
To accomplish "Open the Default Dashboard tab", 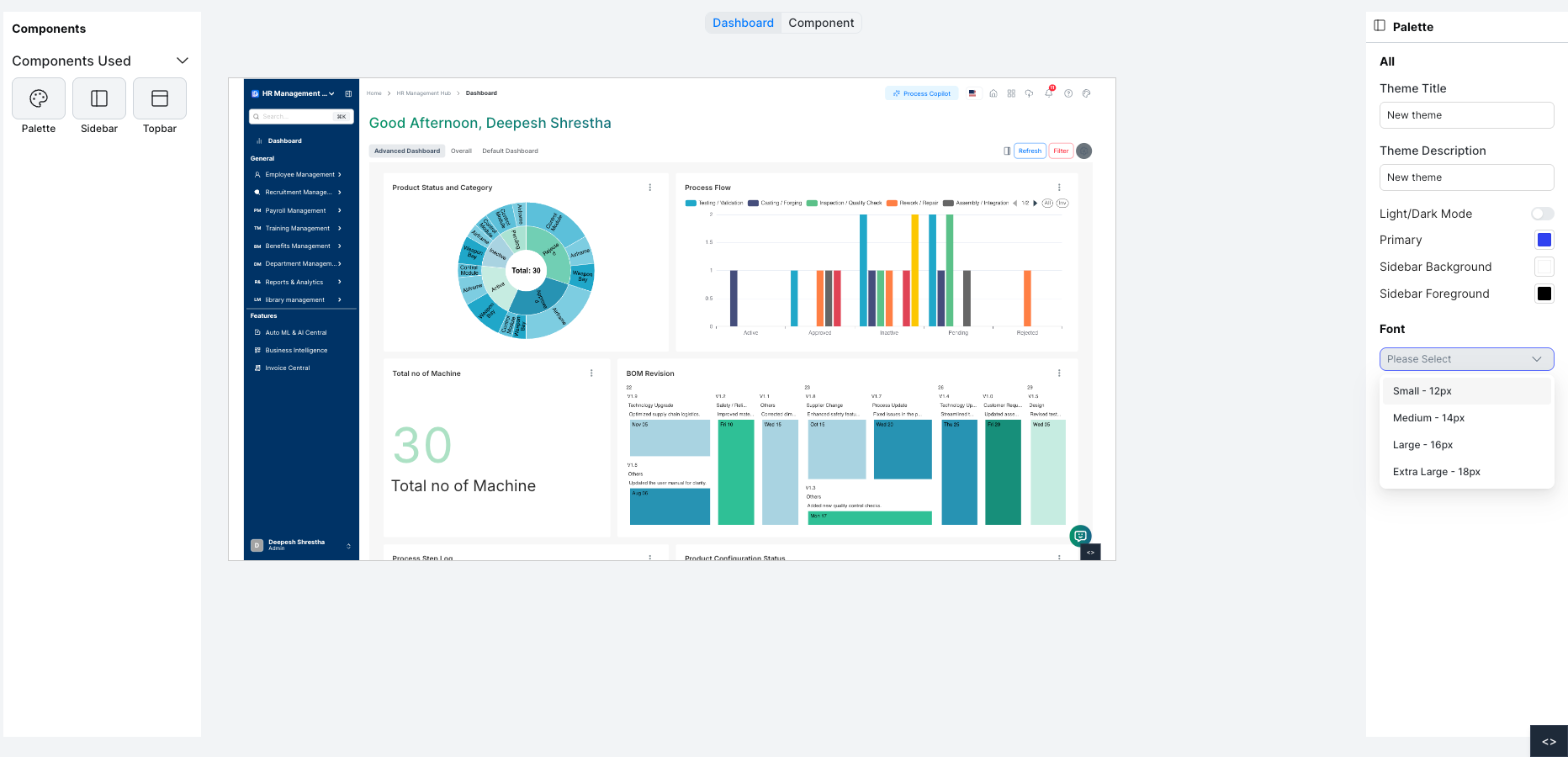I will pos(510,151).
